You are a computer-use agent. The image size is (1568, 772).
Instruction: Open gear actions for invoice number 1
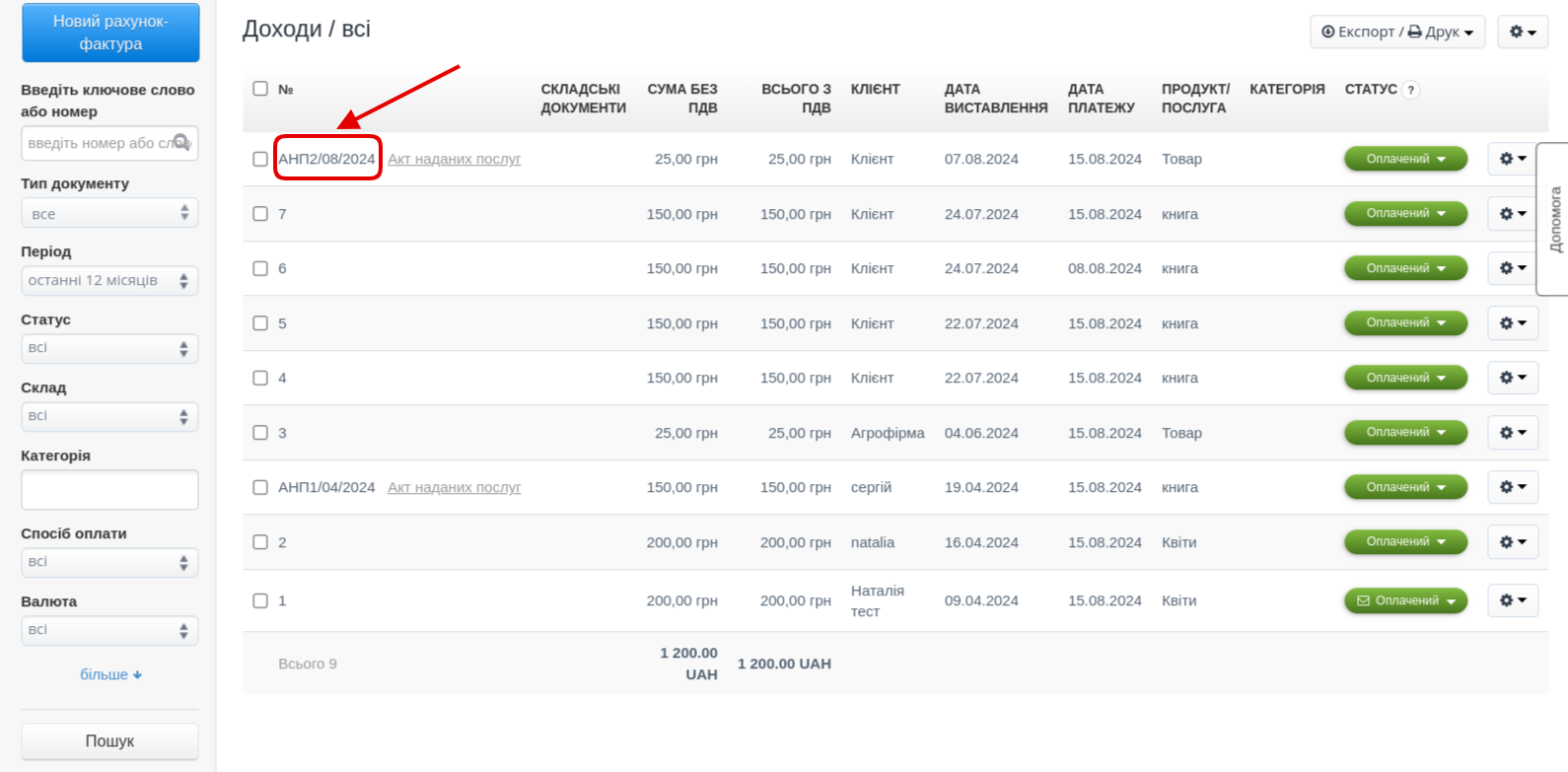pyautogui.click(x=1512, y=600)
